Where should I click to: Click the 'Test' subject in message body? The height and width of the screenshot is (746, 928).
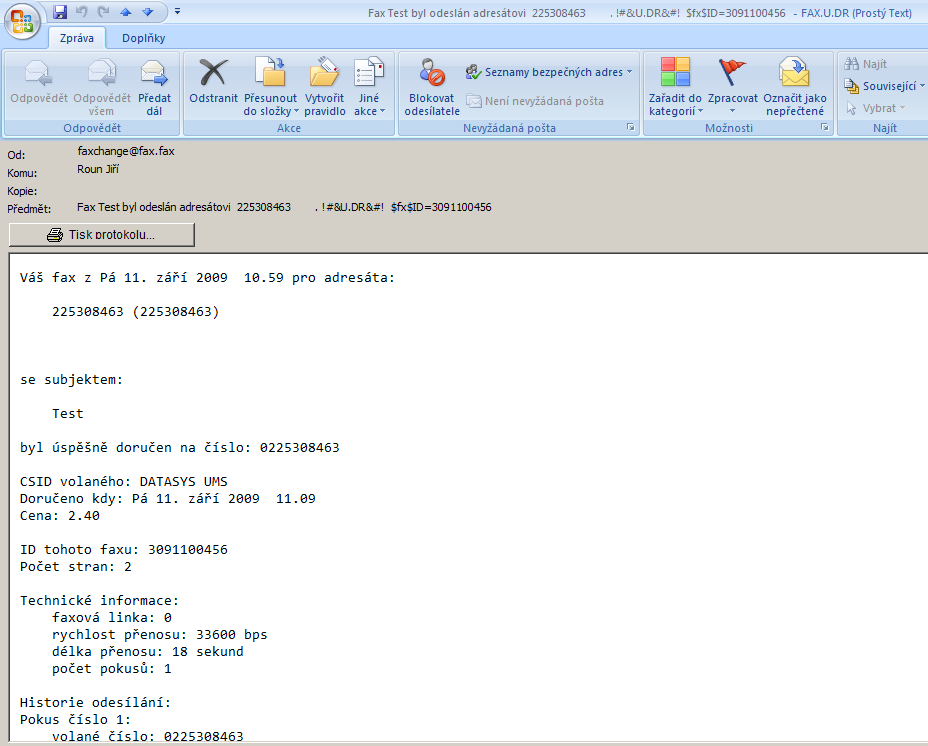pyautogui.click(x=67, y=414)
